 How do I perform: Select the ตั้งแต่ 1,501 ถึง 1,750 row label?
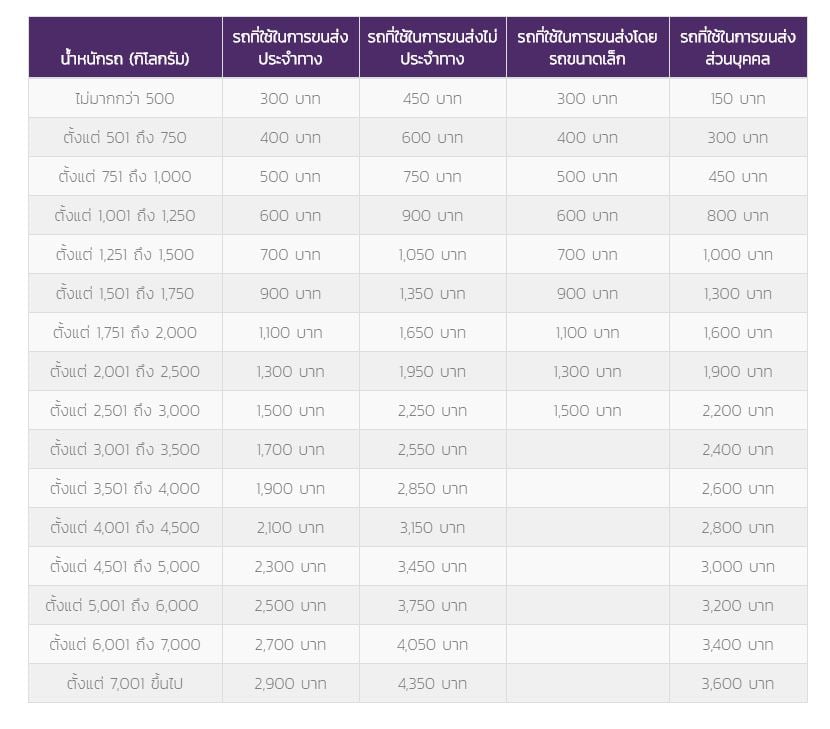point(125,293)
